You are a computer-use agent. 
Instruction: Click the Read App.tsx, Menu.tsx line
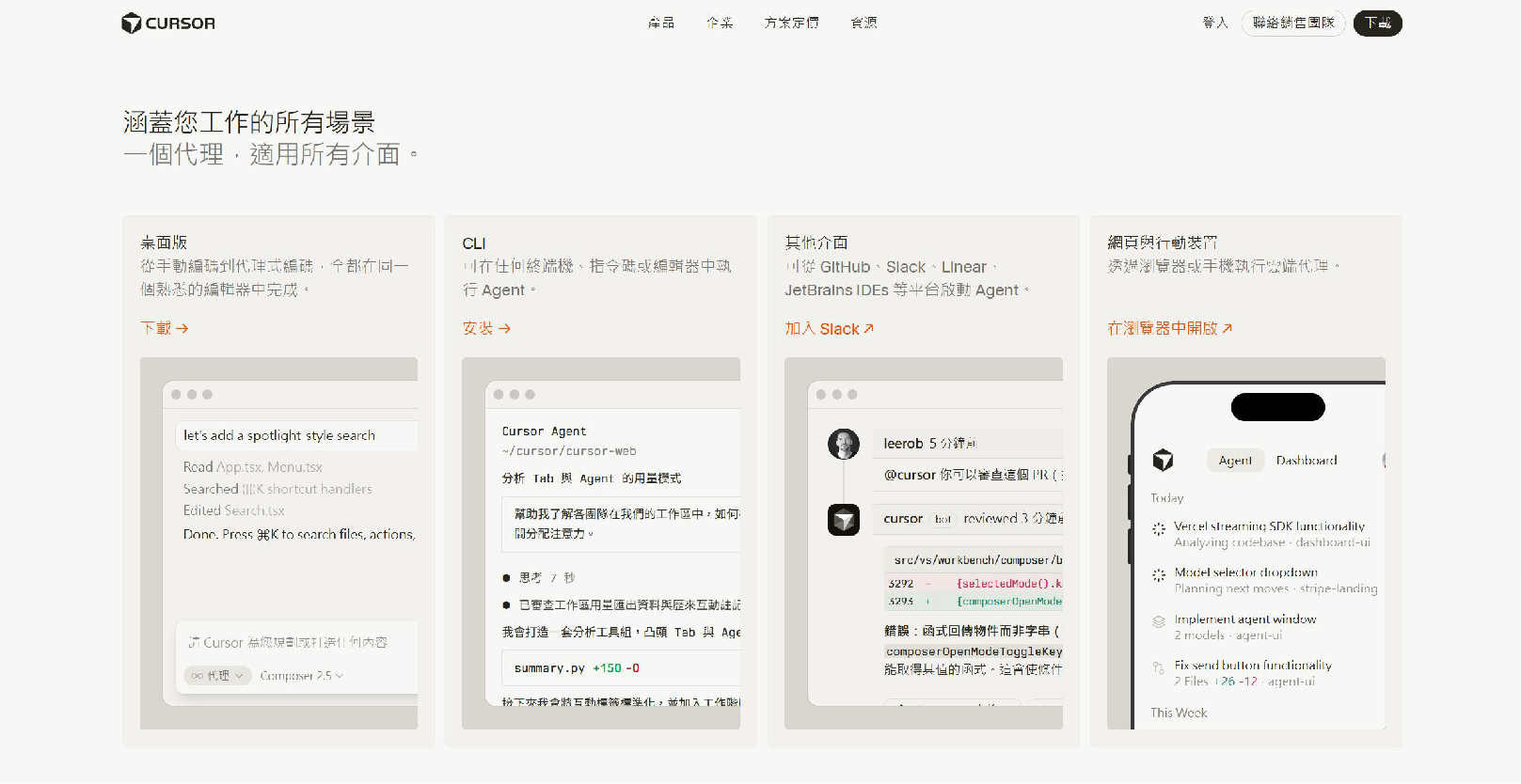253,467
